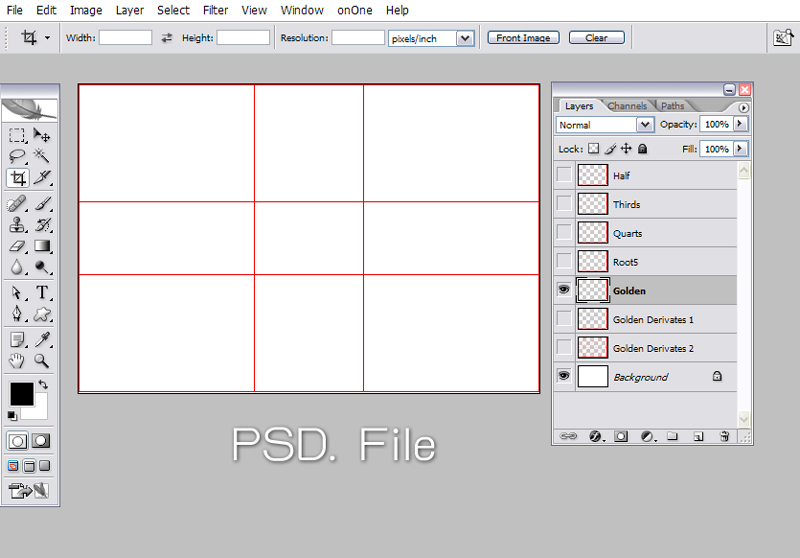Open the Fill slider arrow
Viewport: 800px width, 558px height.
(740, 148)
